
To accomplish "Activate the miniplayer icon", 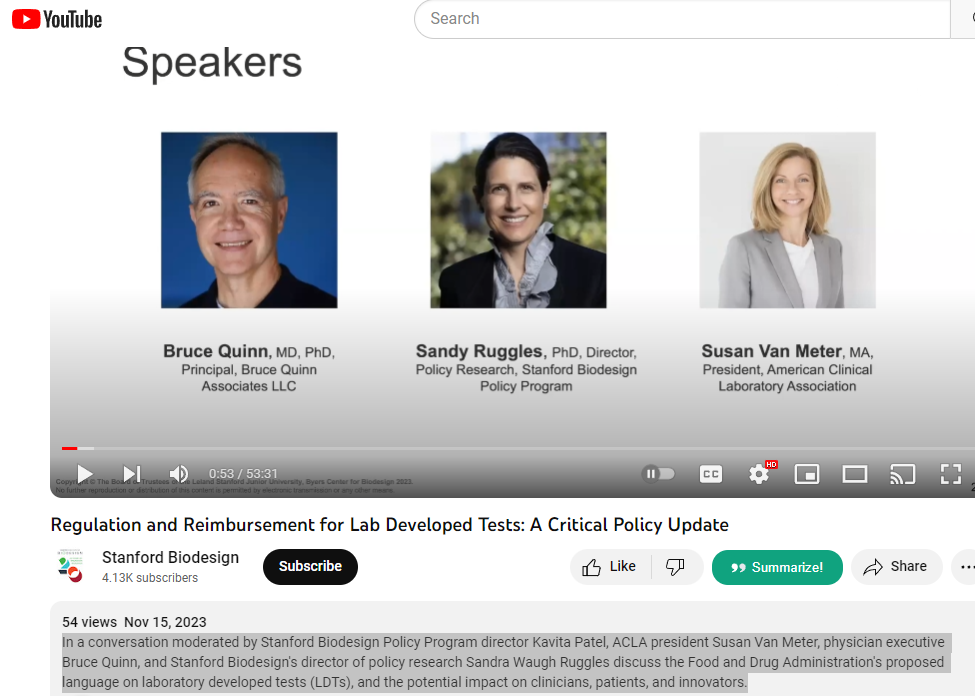I will 806,474.
